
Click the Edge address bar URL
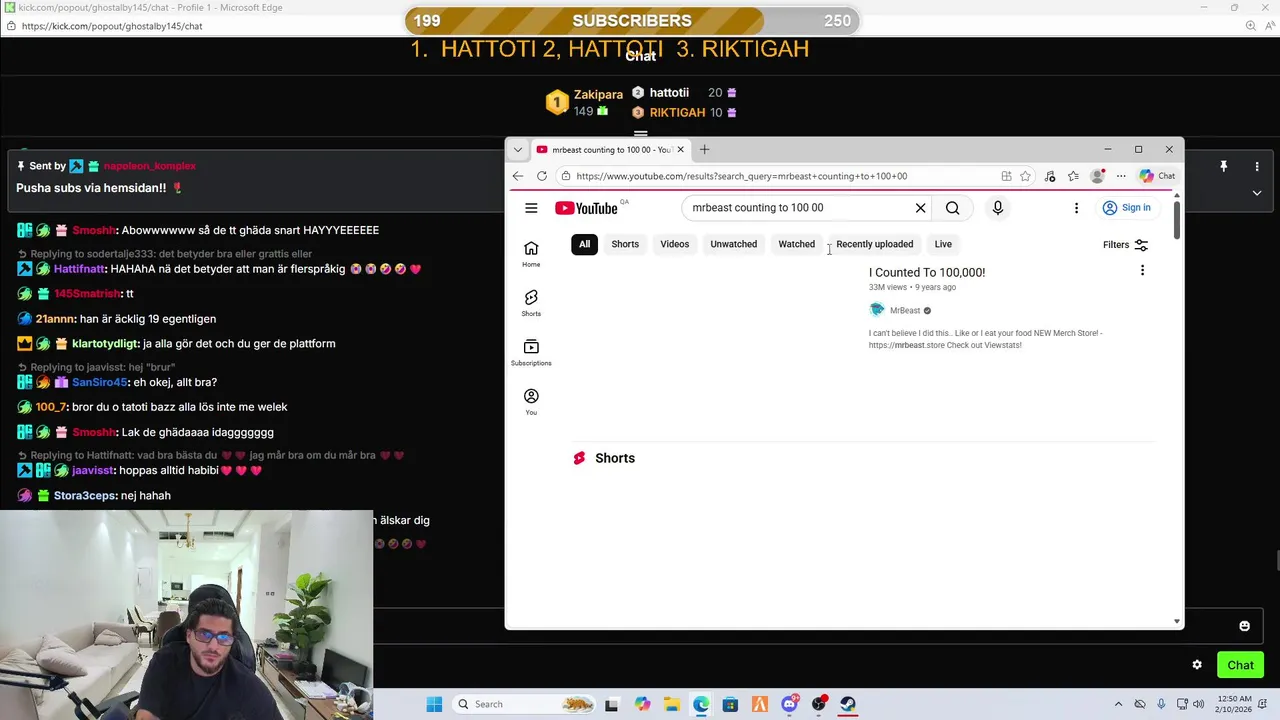[741, 176]
